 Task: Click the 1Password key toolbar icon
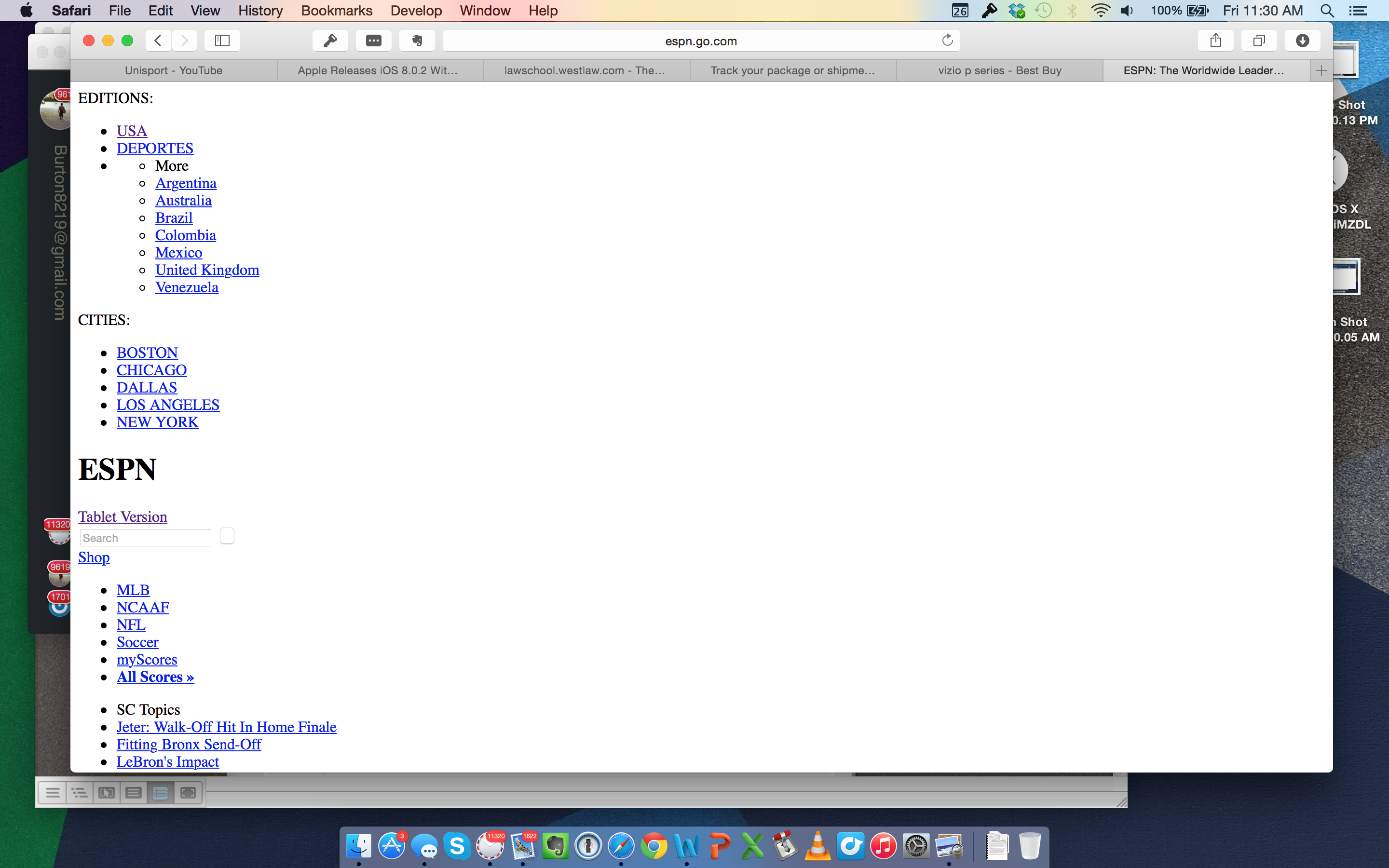click(x=330, y=40)
